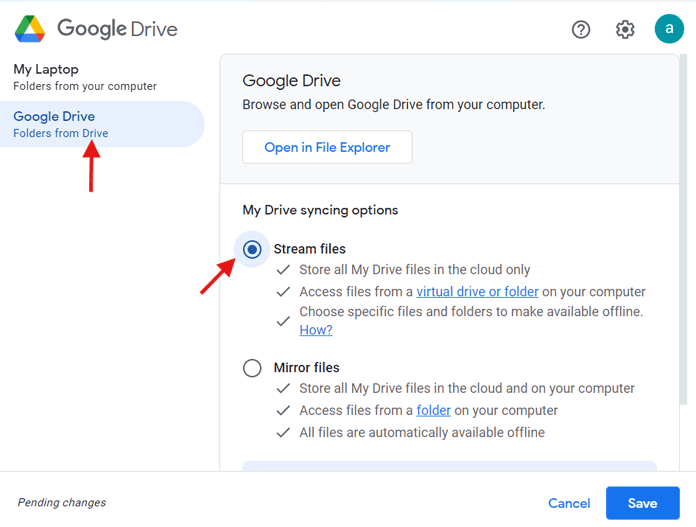The image size is (696, 527).
Task: Save the syncing preferences
Action: tap(642, 503)
